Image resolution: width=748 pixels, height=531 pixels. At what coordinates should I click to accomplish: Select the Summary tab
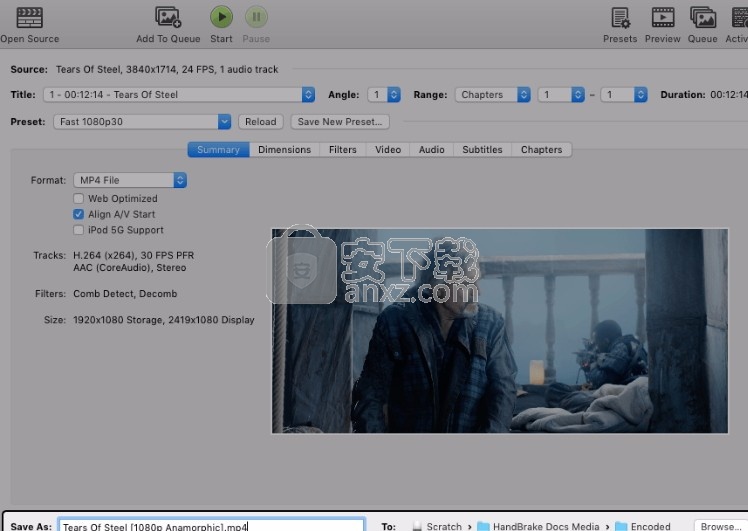point(218,149)
